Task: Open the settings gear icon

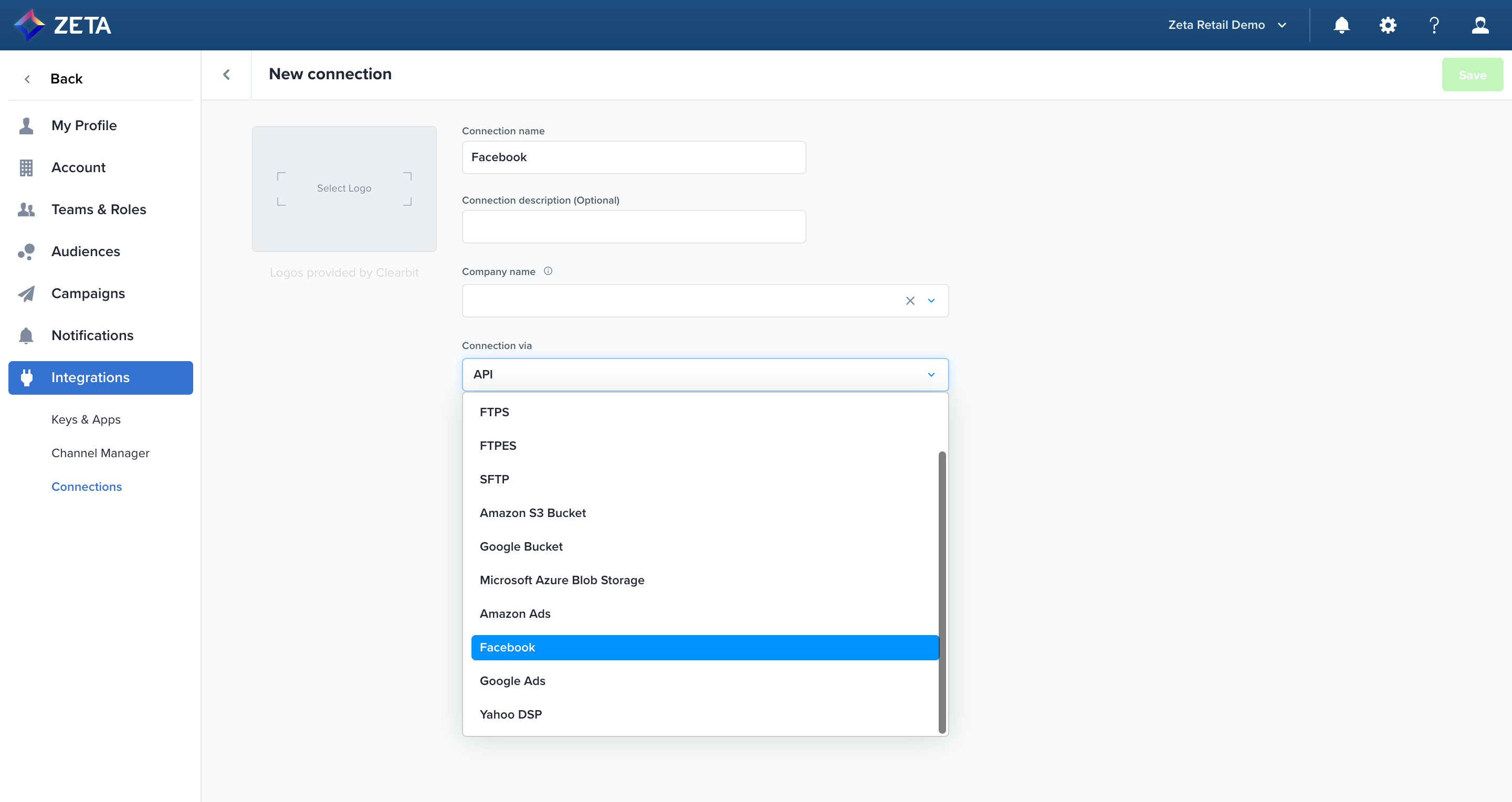Action: 1388,25
